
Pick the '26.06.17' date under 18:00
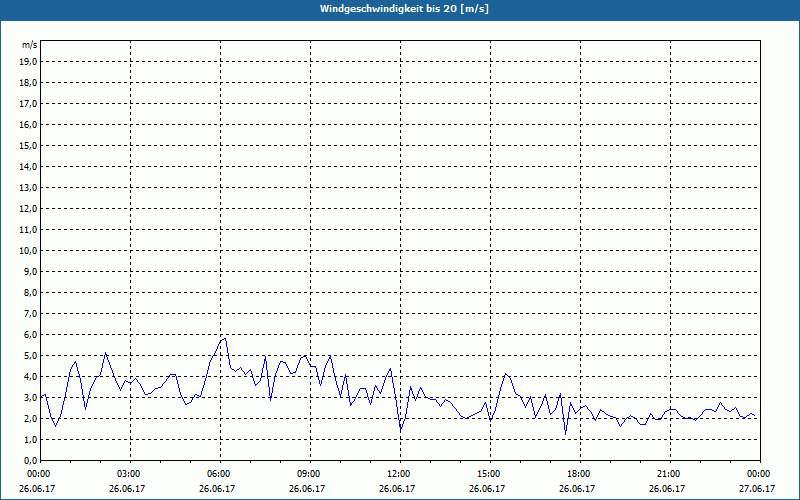coord(577,488)
